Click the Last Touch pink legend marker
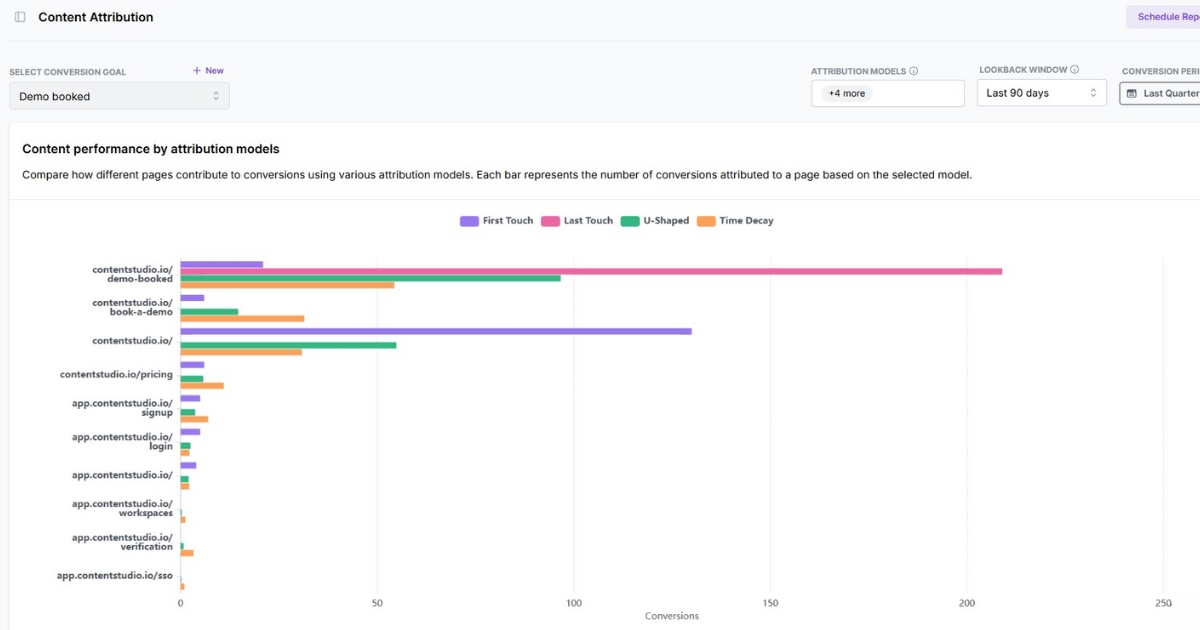1200x630 pixels. (x=549, y=220)
